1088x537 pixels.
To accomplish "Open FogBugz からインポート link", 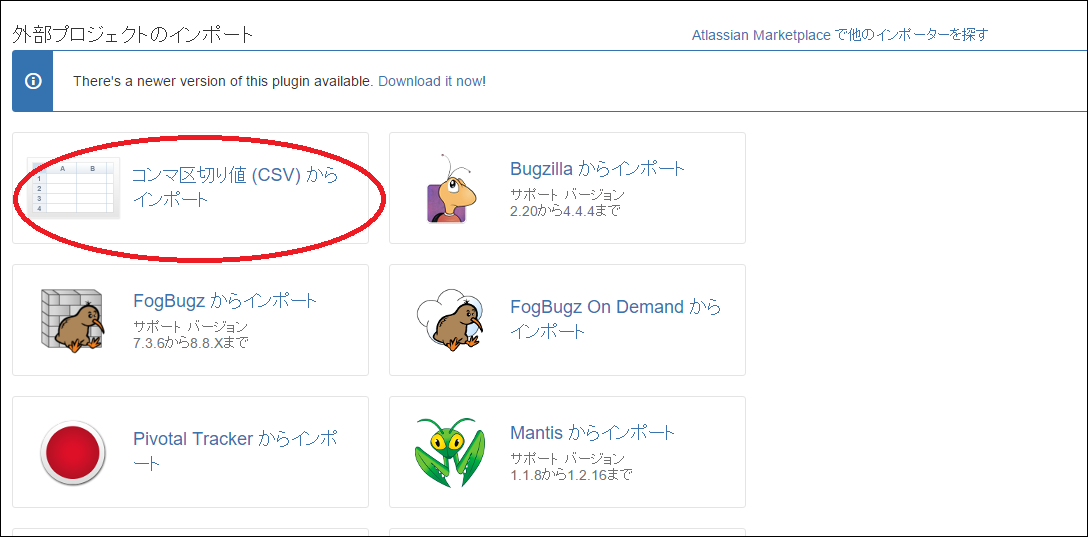I will coord(225,301).
